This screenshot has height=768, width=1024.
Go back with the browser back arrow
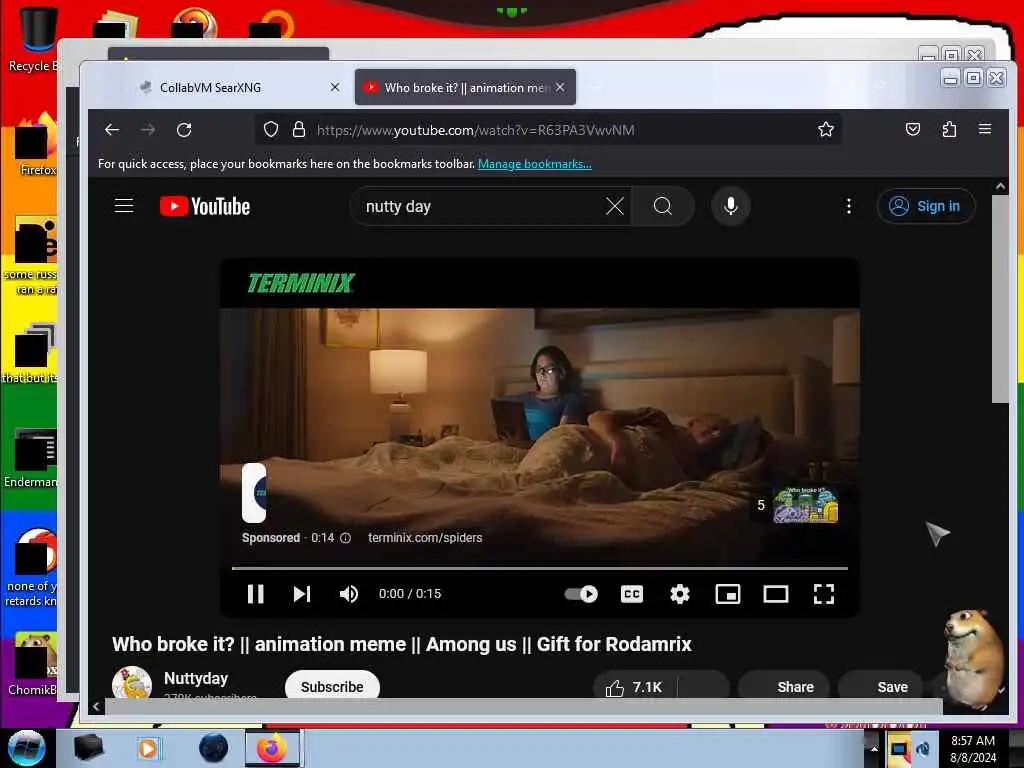(x=112, y=129)
